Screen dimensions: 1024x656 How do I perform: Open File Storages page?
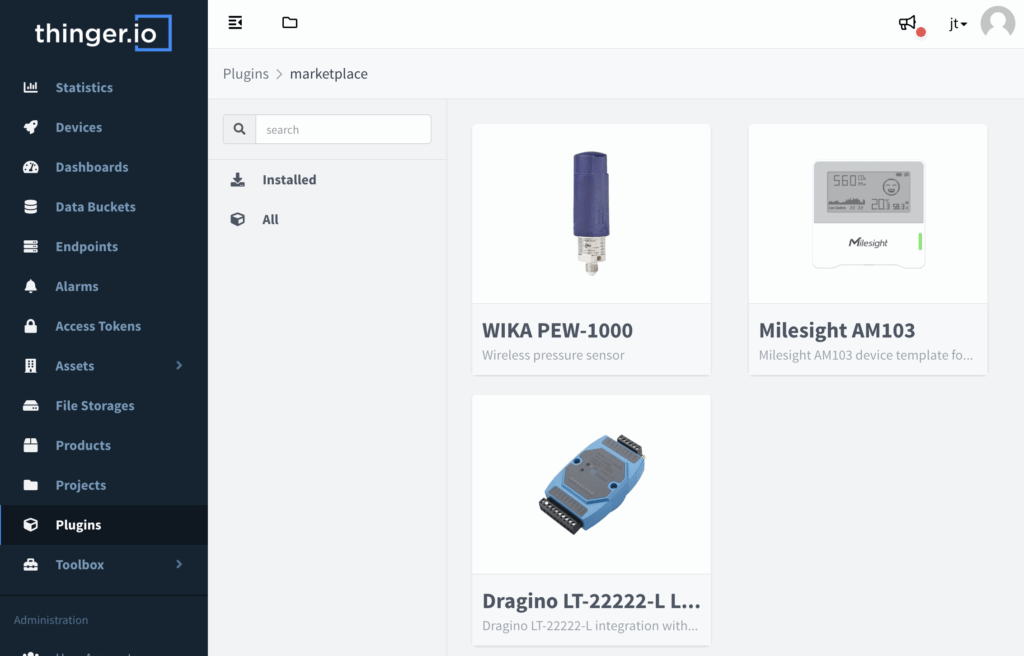click(x=95, y=406)
